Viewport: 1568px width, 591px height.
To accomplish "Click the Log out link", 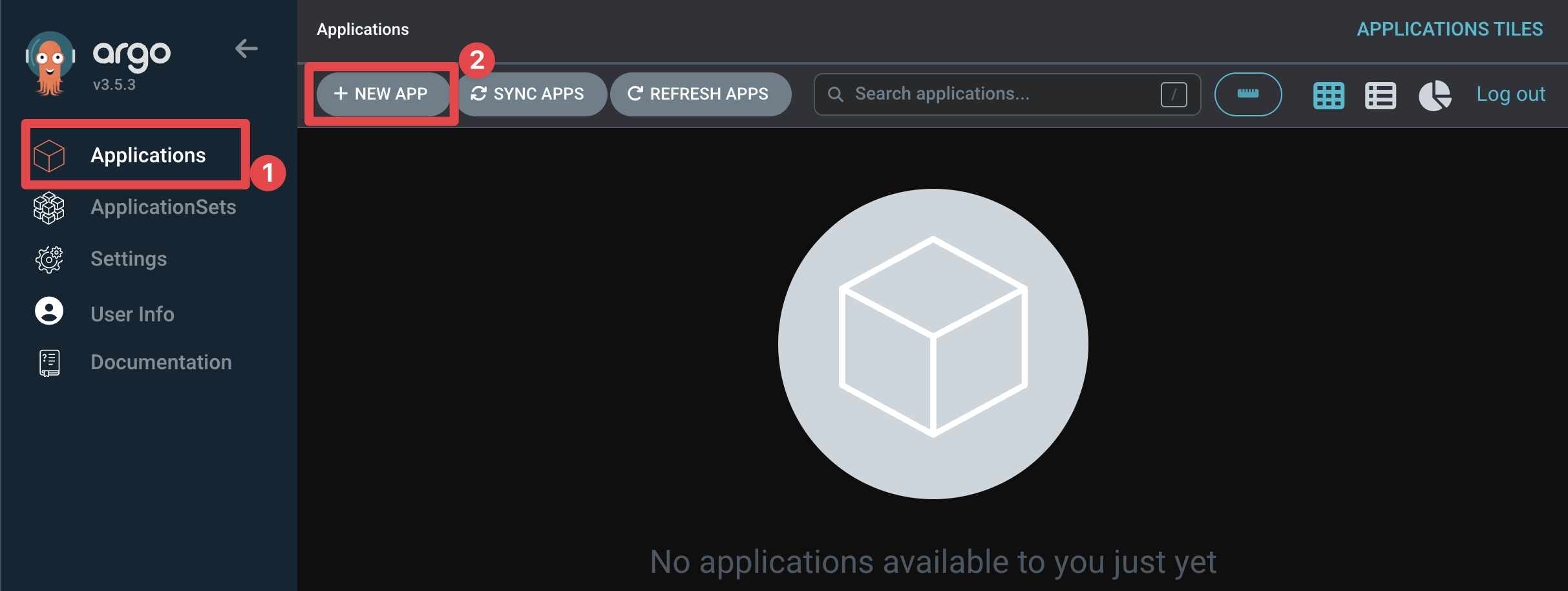I will tap(1511, 94).
